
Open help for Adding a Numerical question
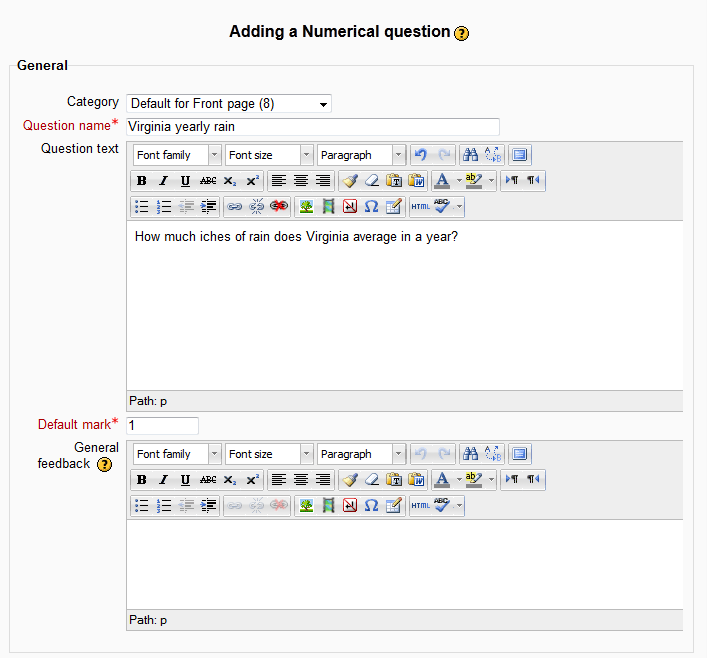coord(461,33)
